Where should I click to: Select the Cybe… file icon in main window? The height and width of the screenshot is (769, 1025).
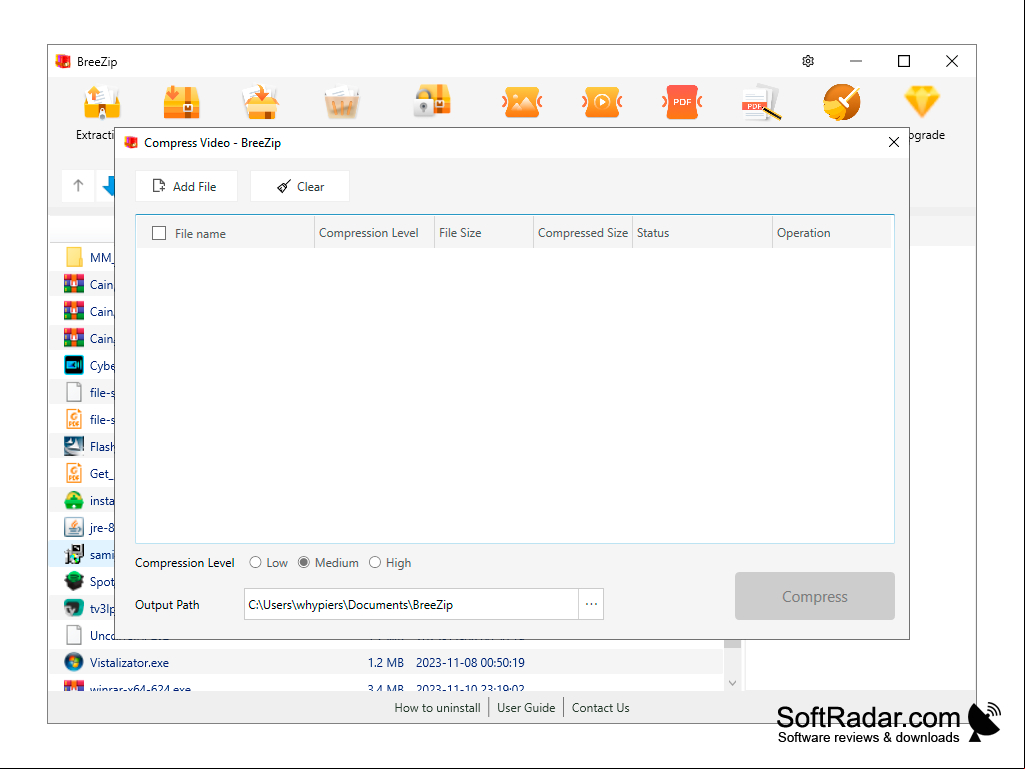pos(74,365)
